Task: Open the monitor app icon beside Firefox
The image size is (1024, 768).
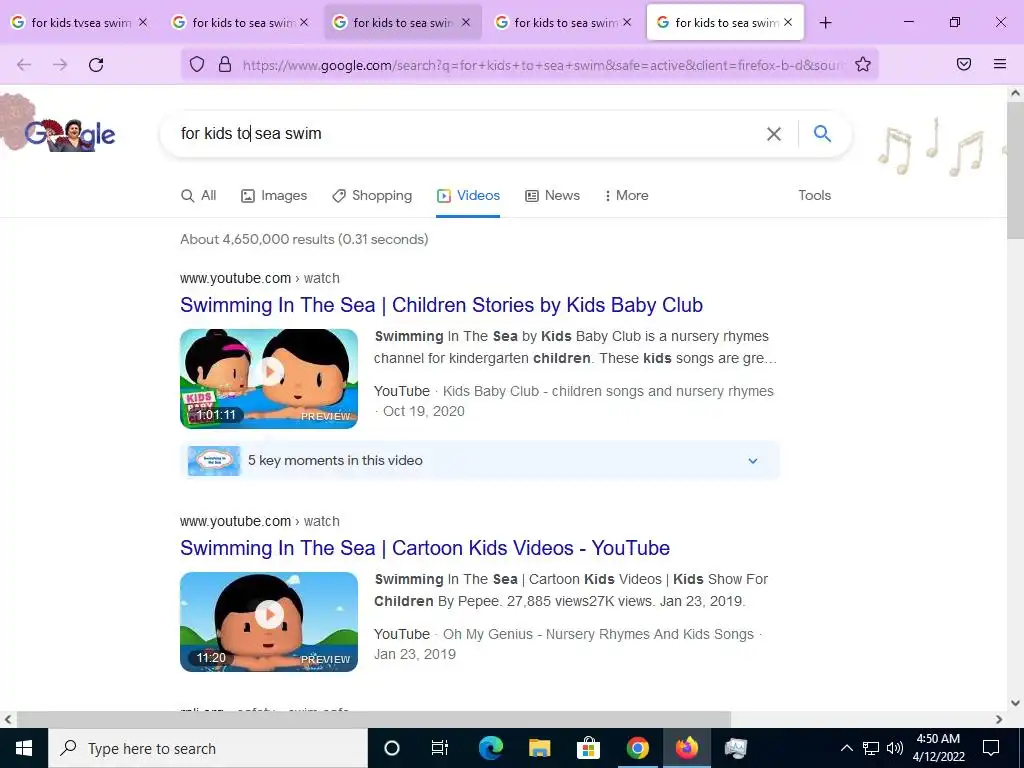Action: click(x=735, y=748)
